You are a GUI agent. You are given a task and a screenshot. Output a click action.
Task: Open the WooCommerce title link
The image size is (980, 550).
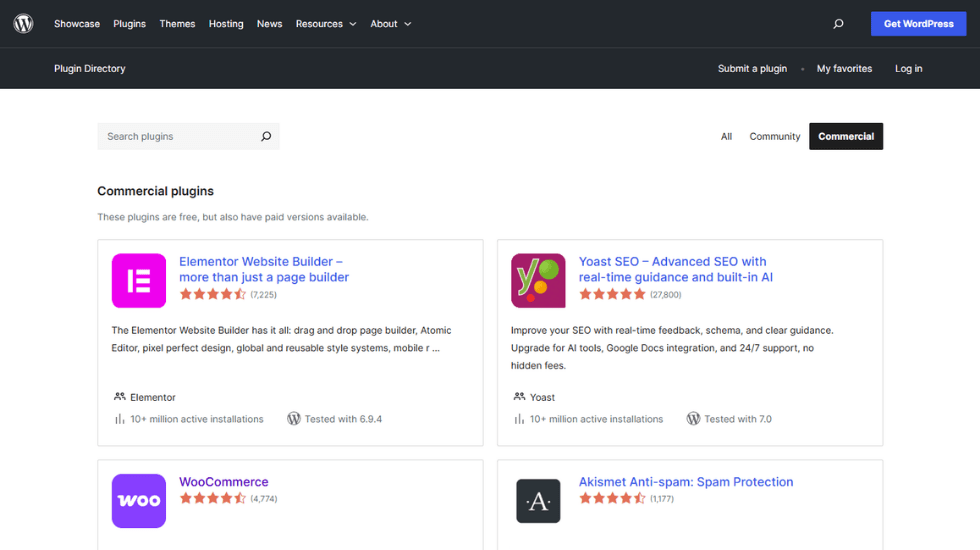point(223,482)
